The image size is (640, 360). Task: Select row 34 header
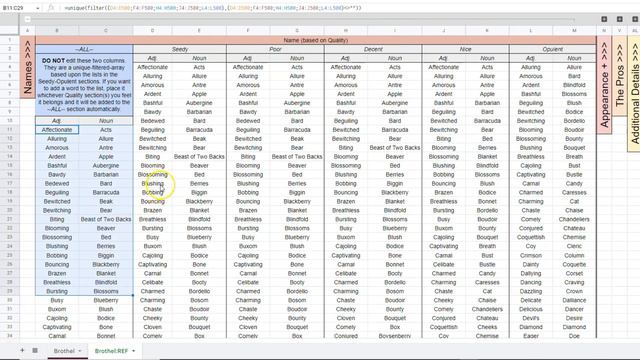(x=9, y=336)
